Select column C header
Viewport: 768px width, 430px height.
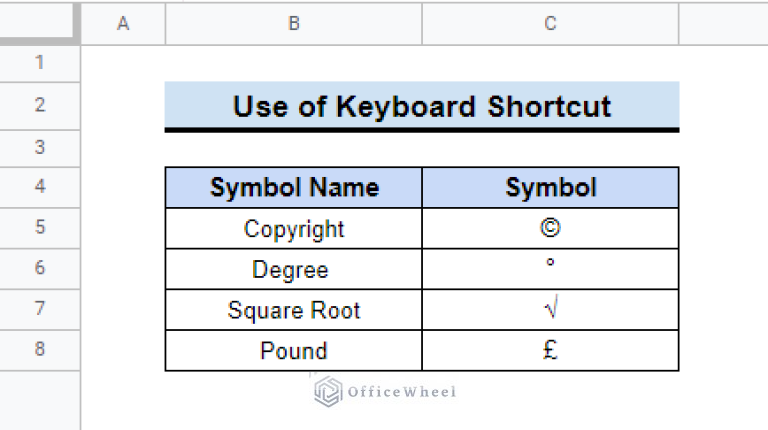pyautogui.click(x=550, y=24)
